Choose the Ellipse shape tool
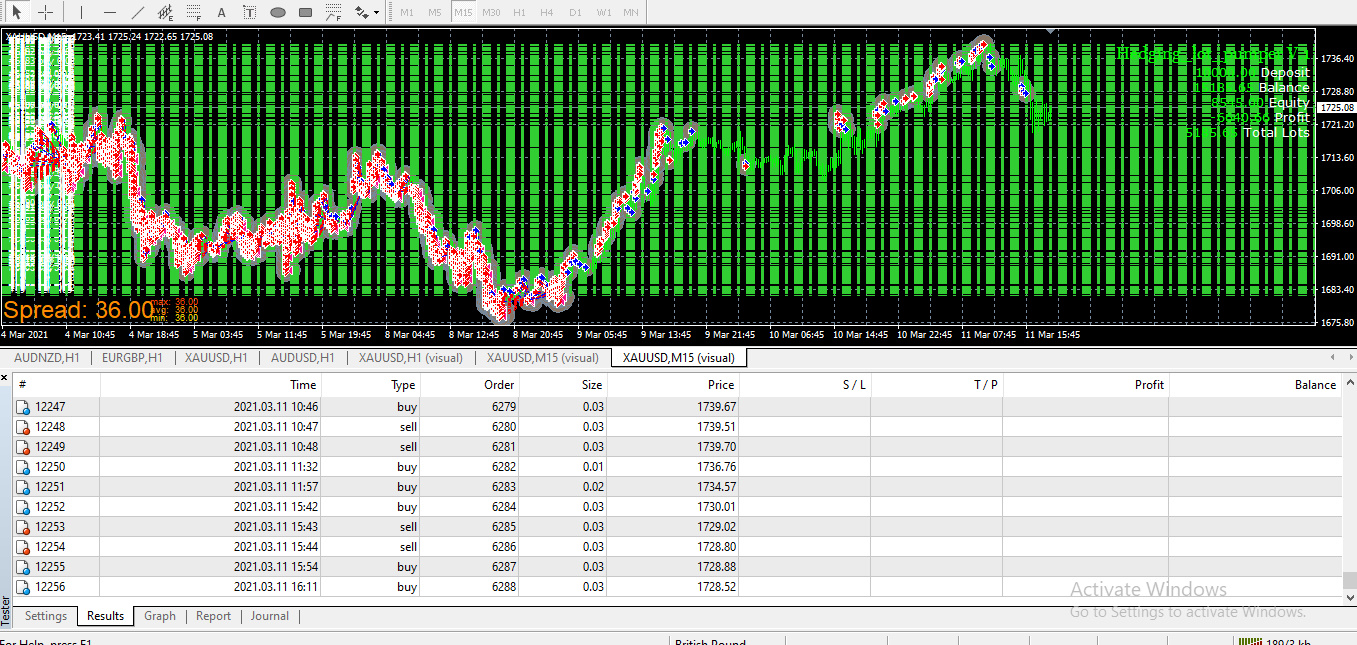The height and width of the screenshot is (645, 1357). coord(277,12)
